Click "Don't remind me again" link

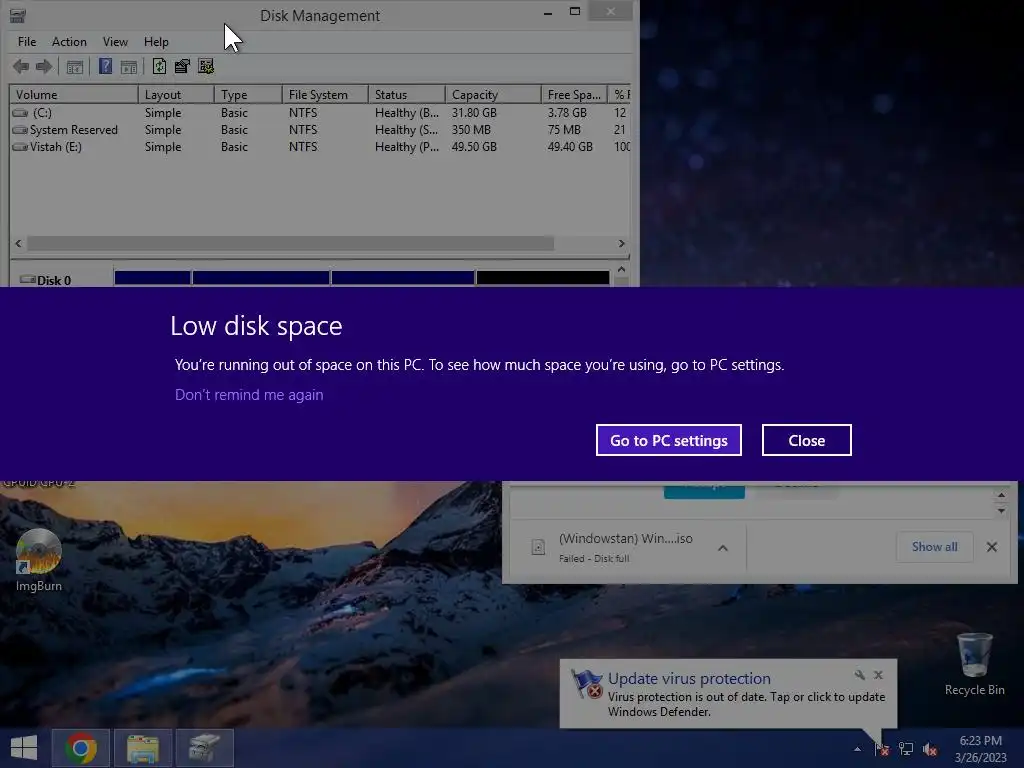249,394
